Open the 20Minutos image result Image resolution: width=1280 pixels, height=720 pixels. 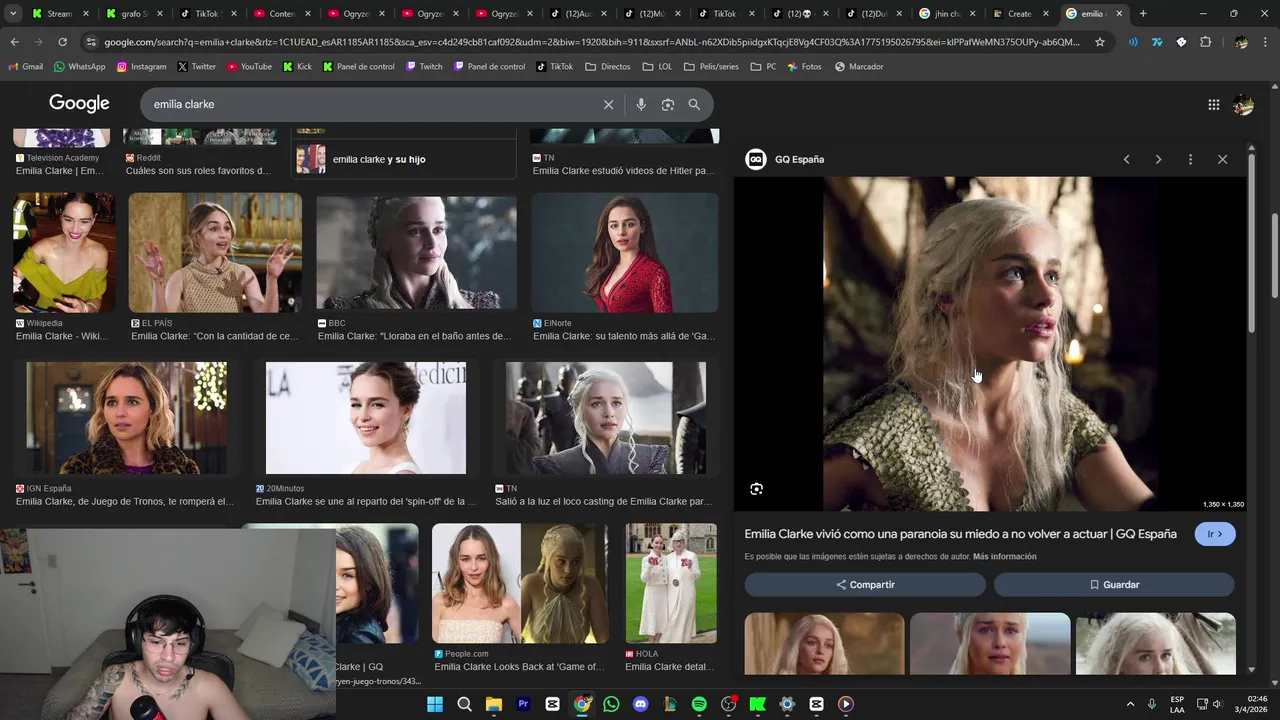click(366, 418)
